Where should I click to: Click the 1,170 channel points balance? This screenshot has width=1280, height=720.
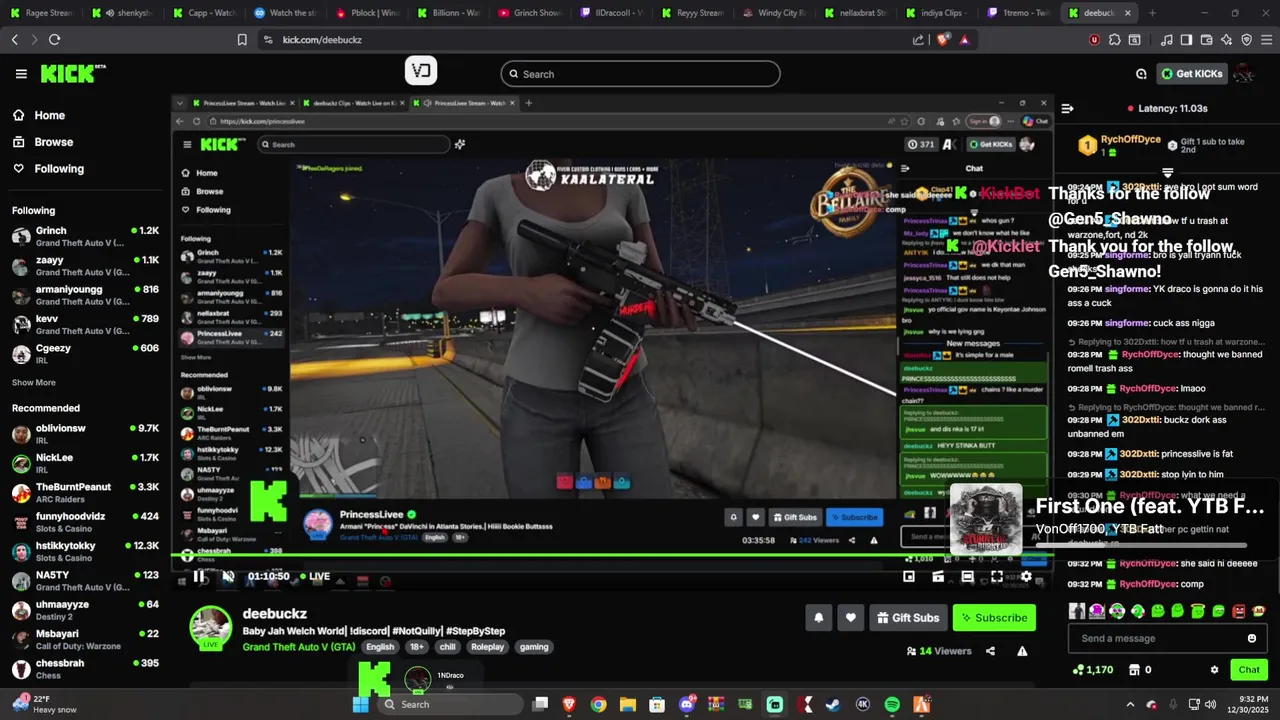point(1092,670)
